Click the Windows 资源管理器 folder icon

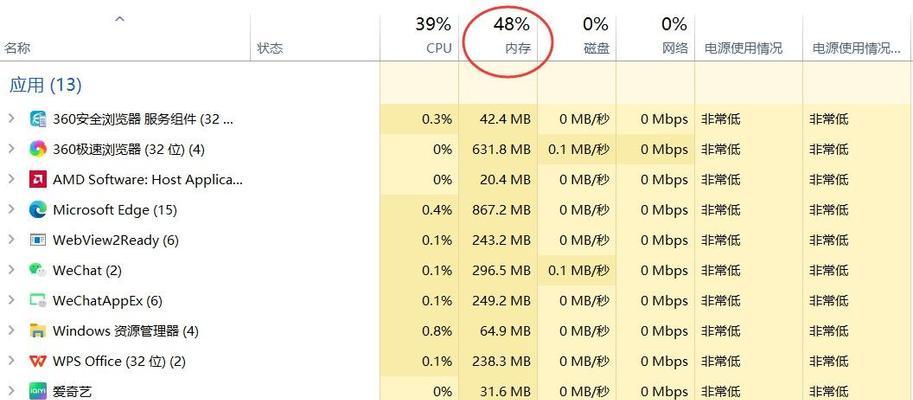tap(38, 331)
